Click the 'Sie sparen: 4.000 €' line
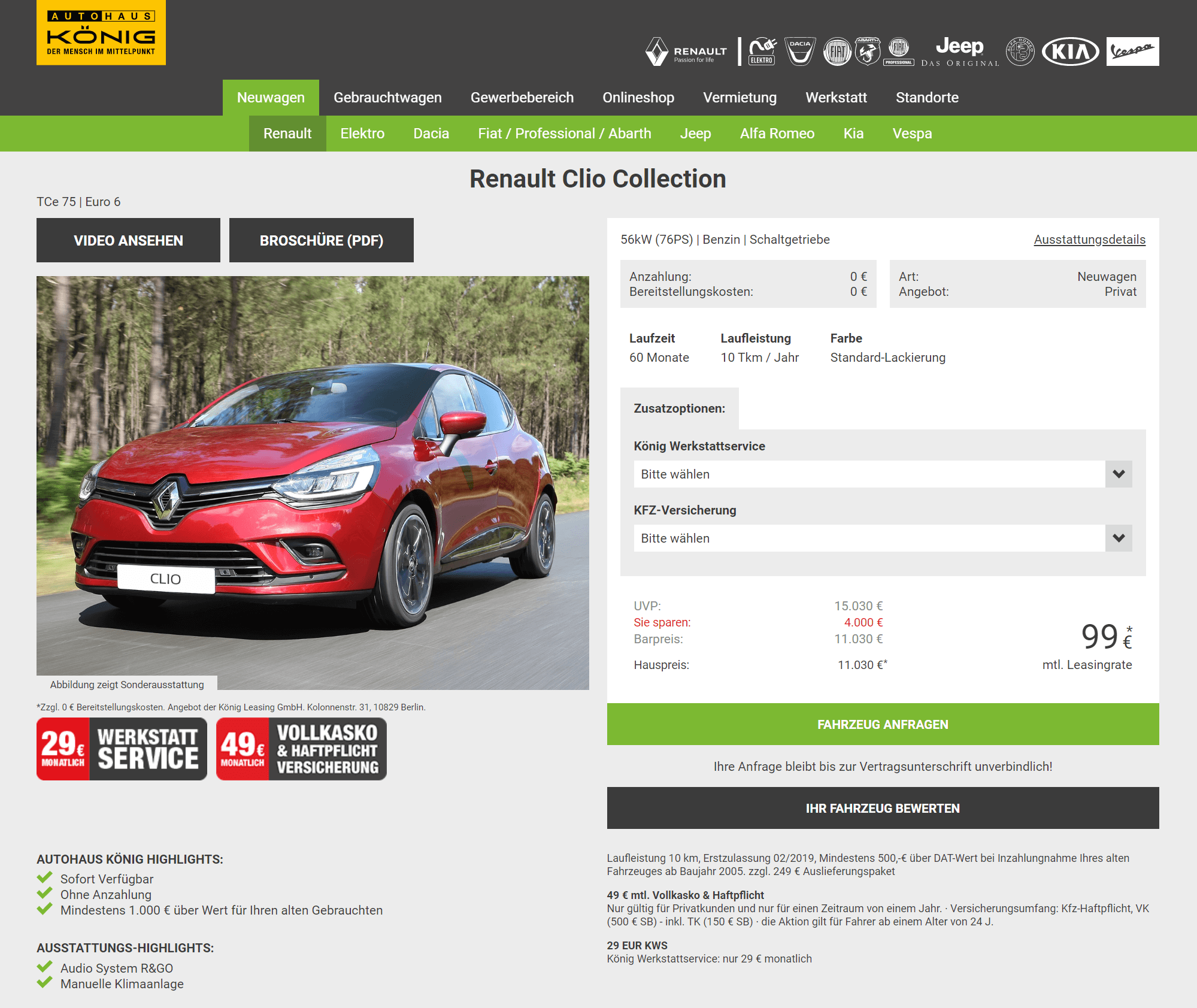The image size is (1197, 1008). click(758, 622)
